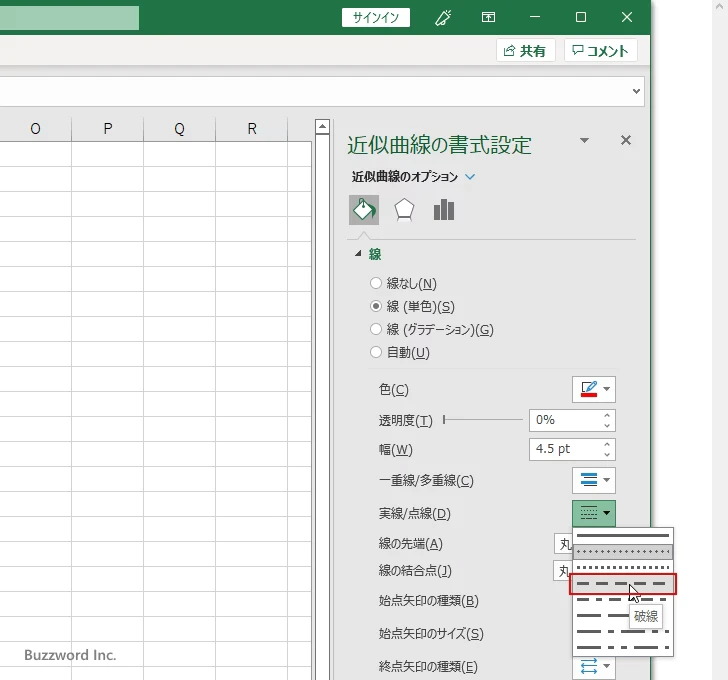Open the ribbon display options icon
This screenshot has width=728, height=680.
pos(488,18)
